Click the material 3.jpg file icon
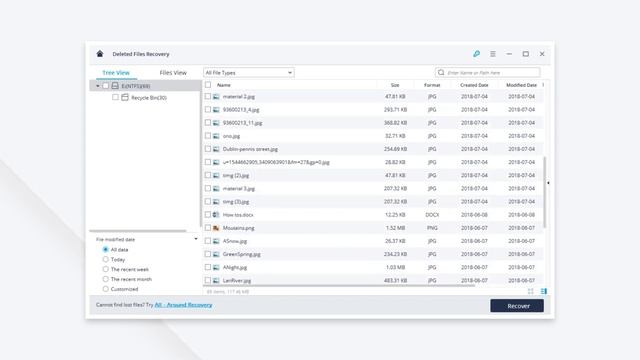 click(216, 188)
